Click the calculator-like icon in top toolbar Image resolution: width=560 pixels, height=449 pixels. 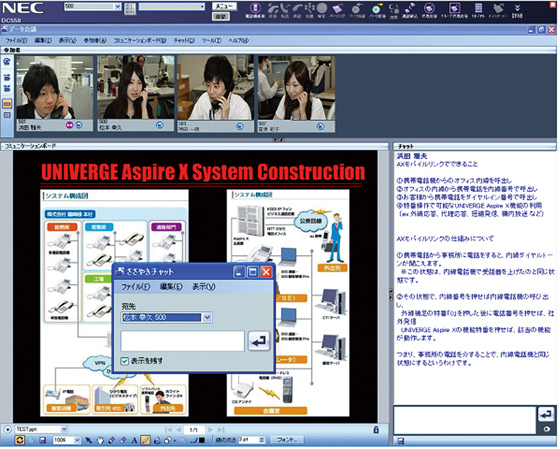pos(478,8)
